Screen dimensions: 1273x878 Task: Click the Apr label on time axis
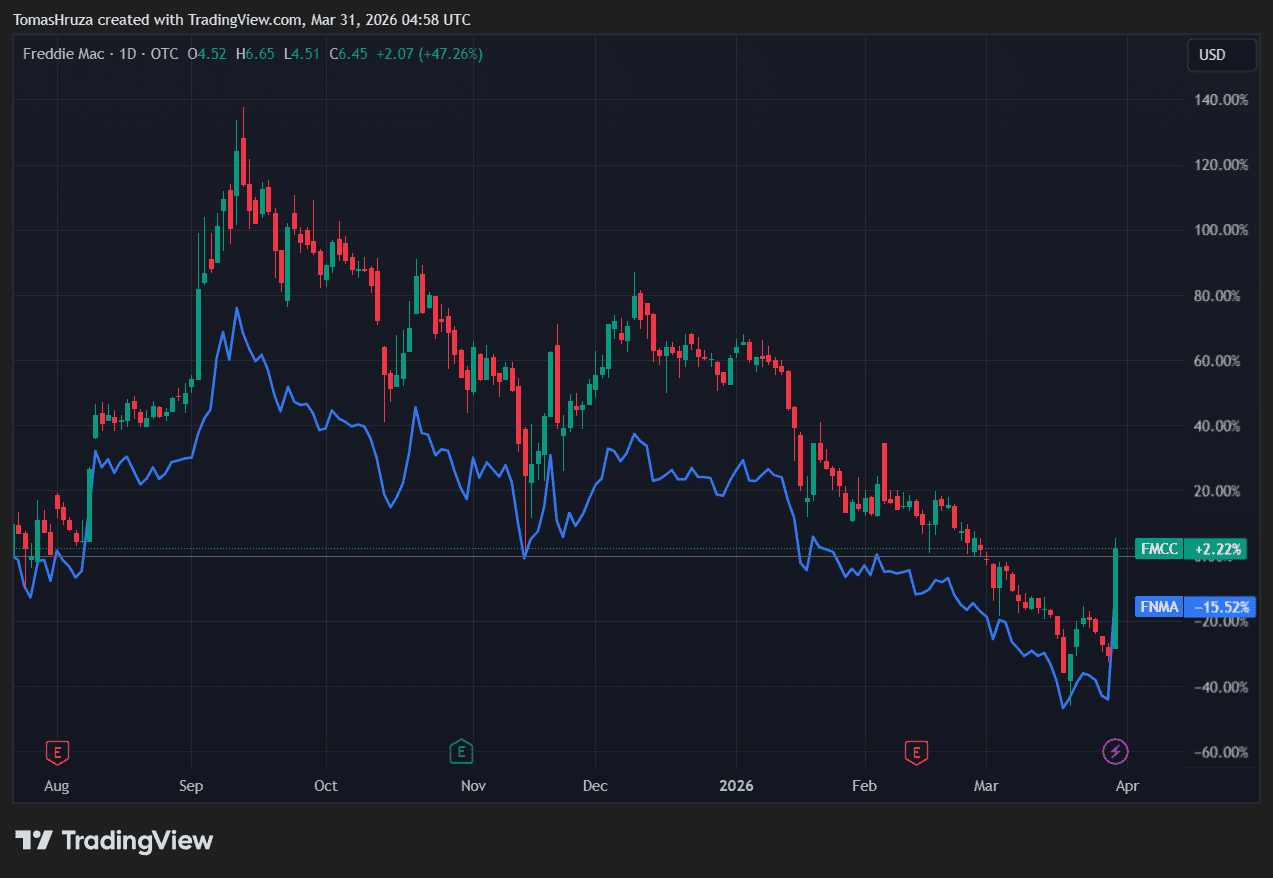coord(1126,786)
